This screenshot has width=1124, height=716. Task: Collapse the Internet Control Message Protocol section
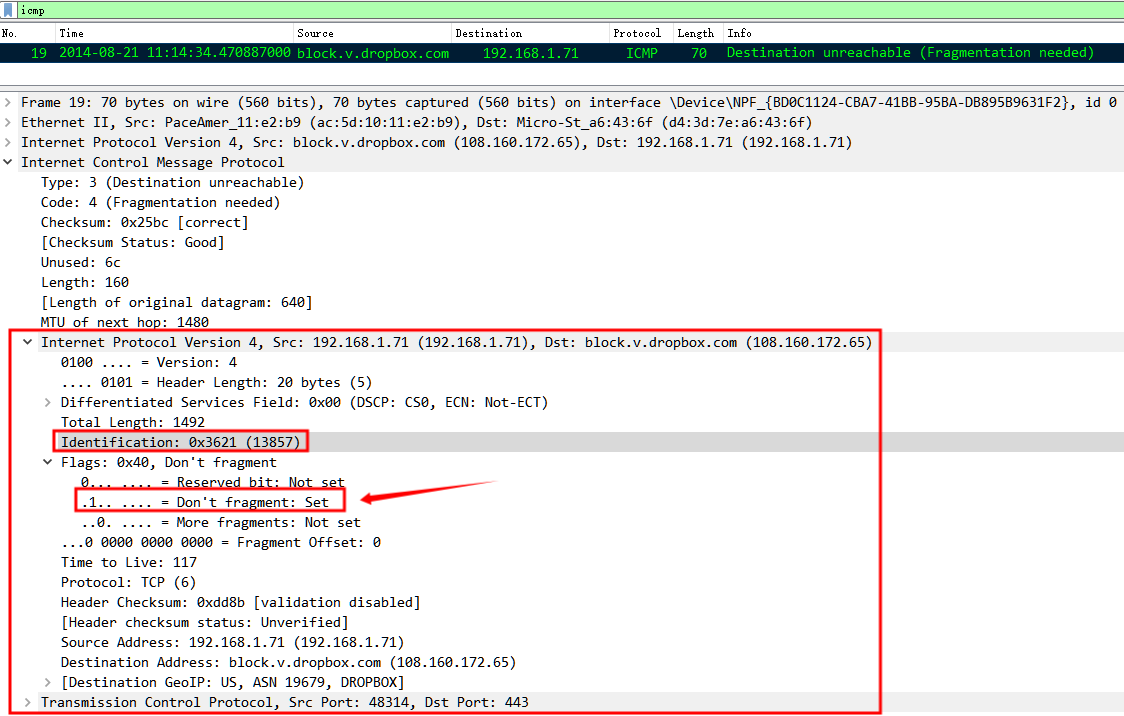pos(8,162)
